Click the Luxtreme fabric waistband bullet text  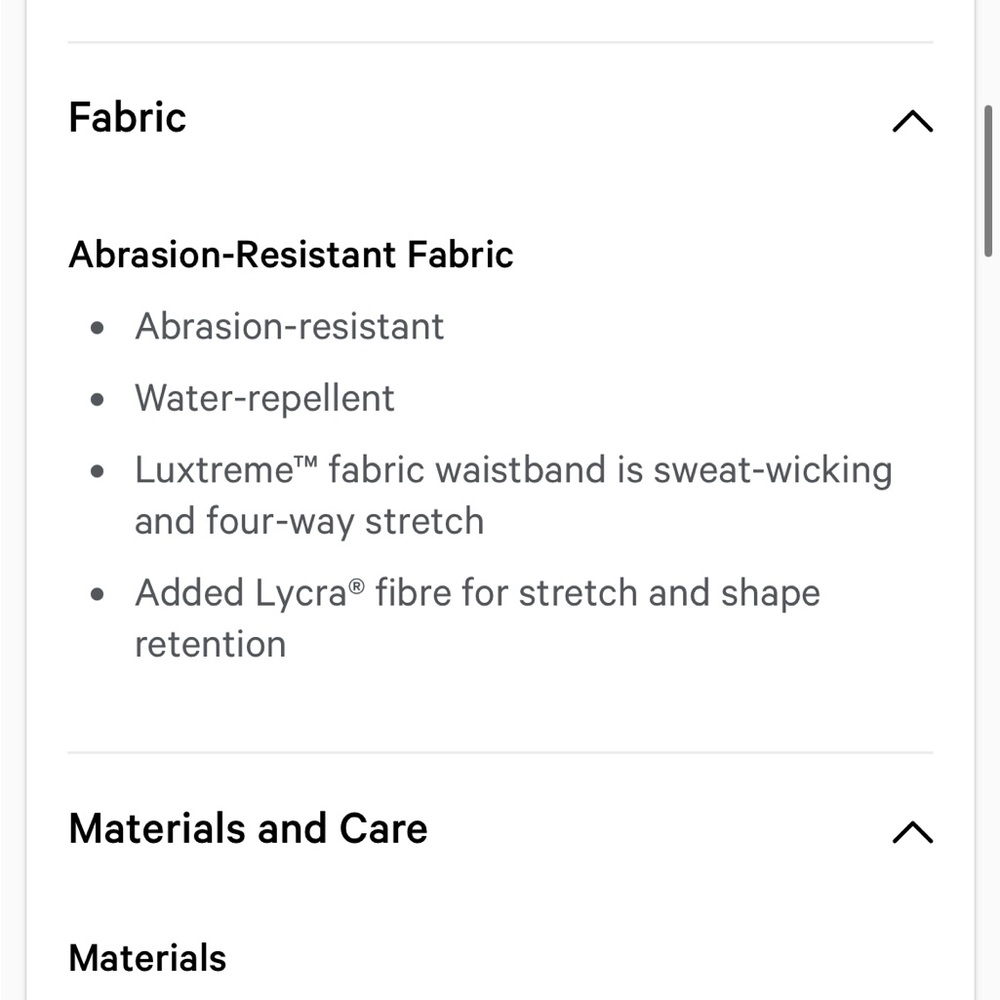(x=513, y=496)
